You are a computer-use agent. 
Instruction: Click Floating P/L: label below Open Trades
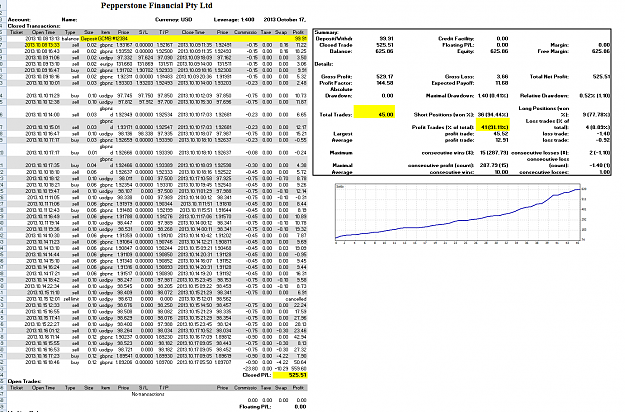pyautogui.click(x=255, y=407)
